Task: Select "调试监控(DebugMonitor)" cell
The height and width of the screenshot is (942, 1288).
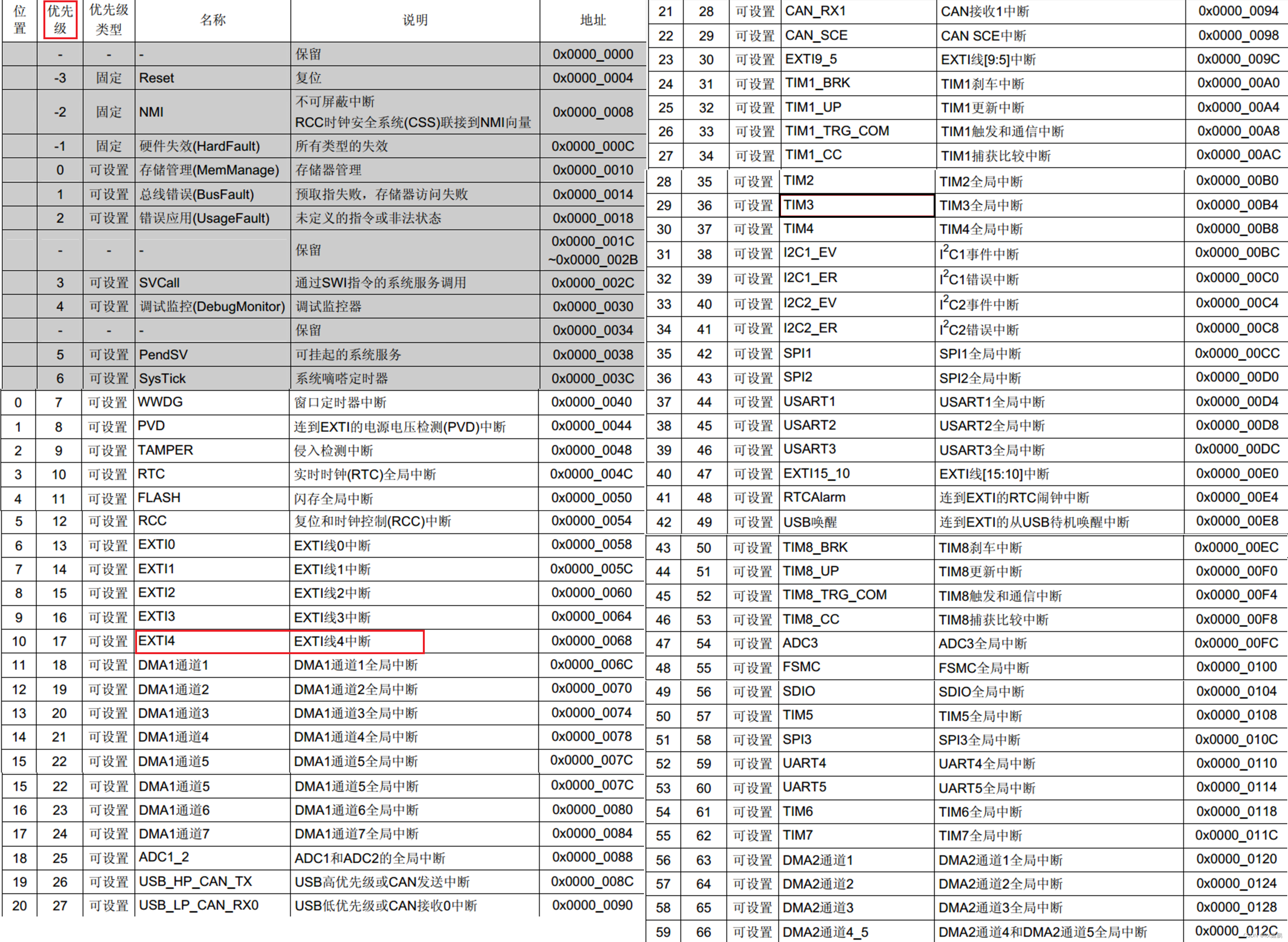Action: 213,307
